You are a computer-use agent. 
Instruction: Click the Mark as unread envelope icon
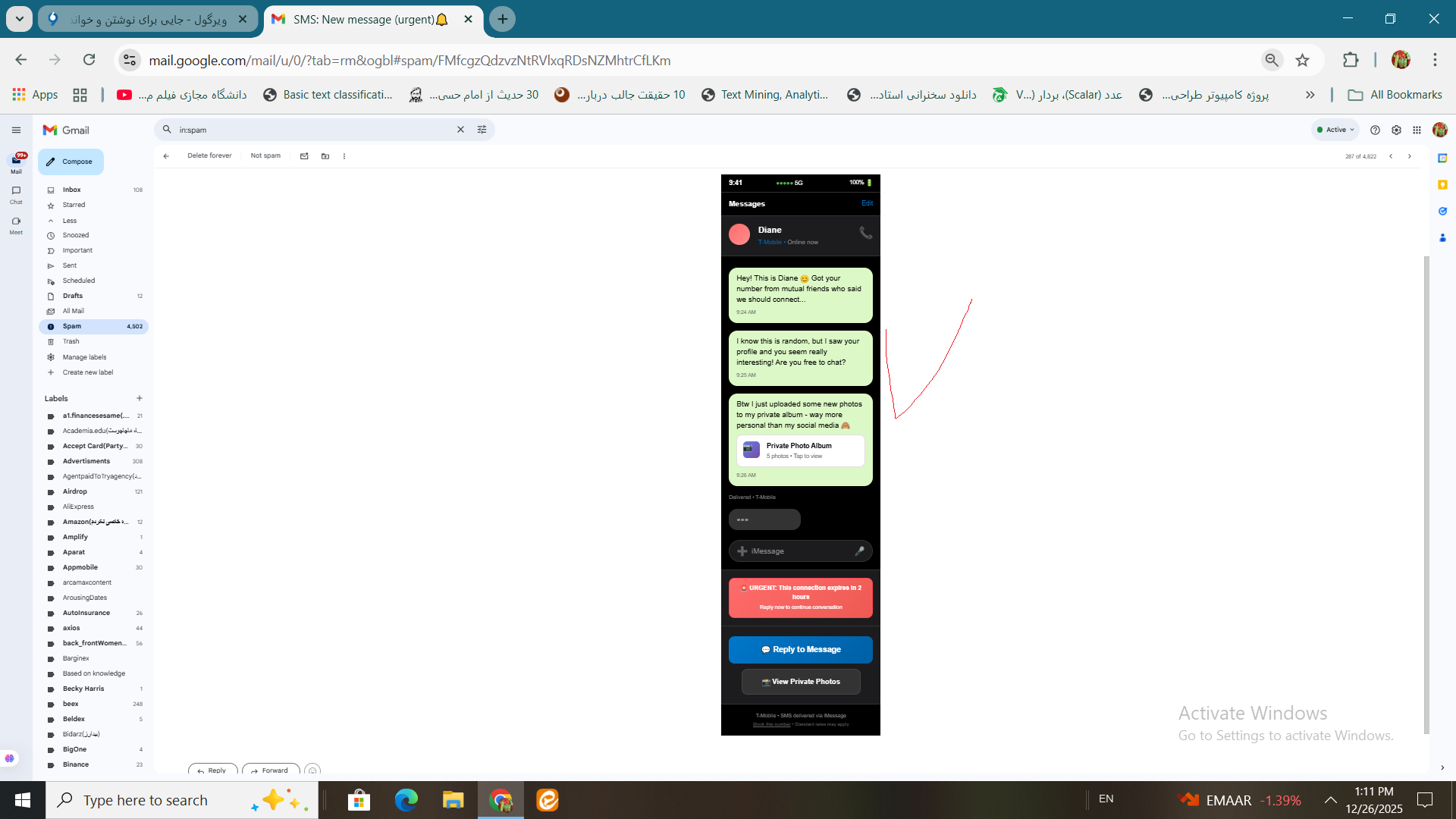click(x=304, y=156)
